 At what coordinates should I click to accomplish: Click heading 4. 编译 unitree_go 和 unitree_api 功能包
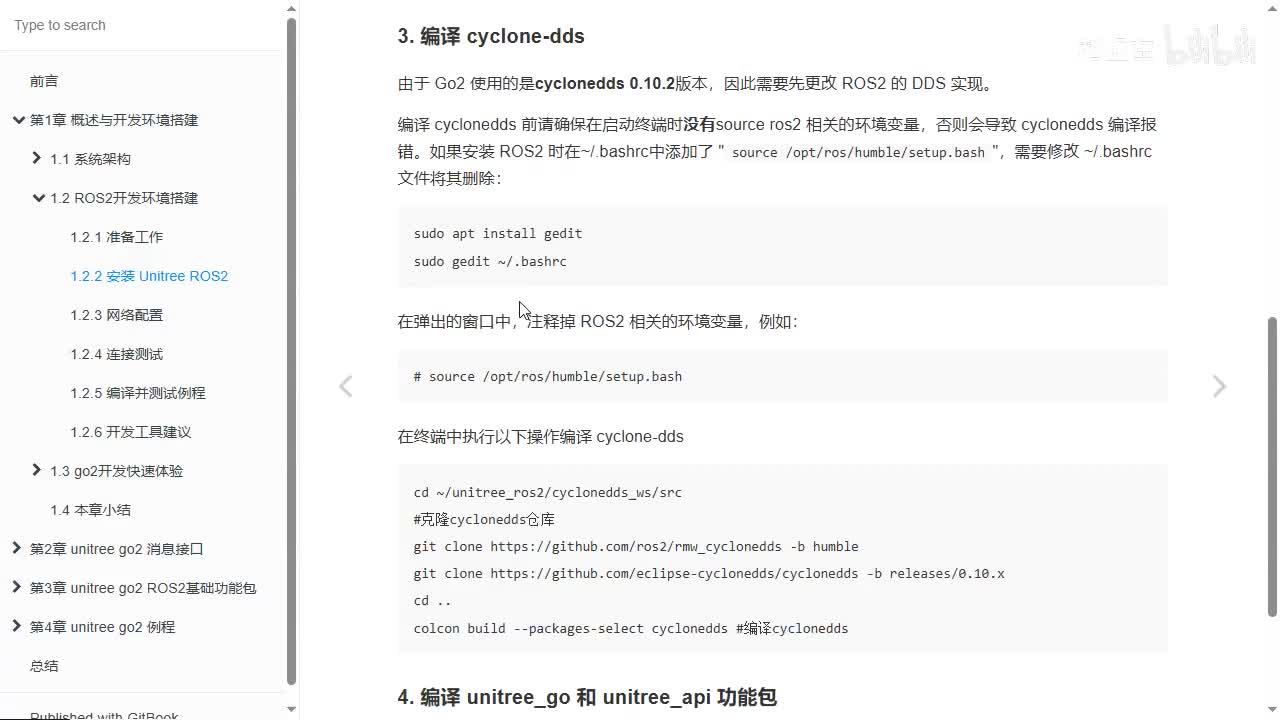(587, 697)
